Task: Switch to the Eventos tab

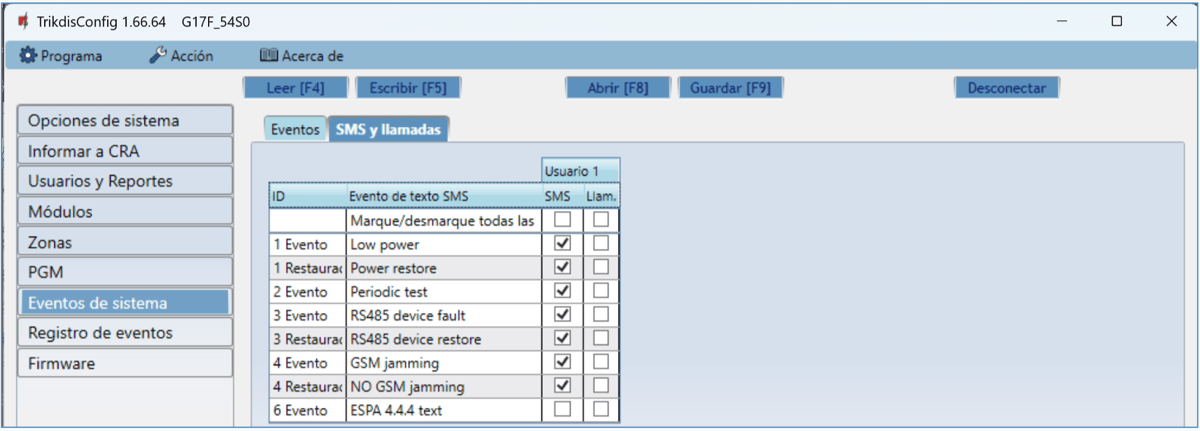Action: [295, 129]
